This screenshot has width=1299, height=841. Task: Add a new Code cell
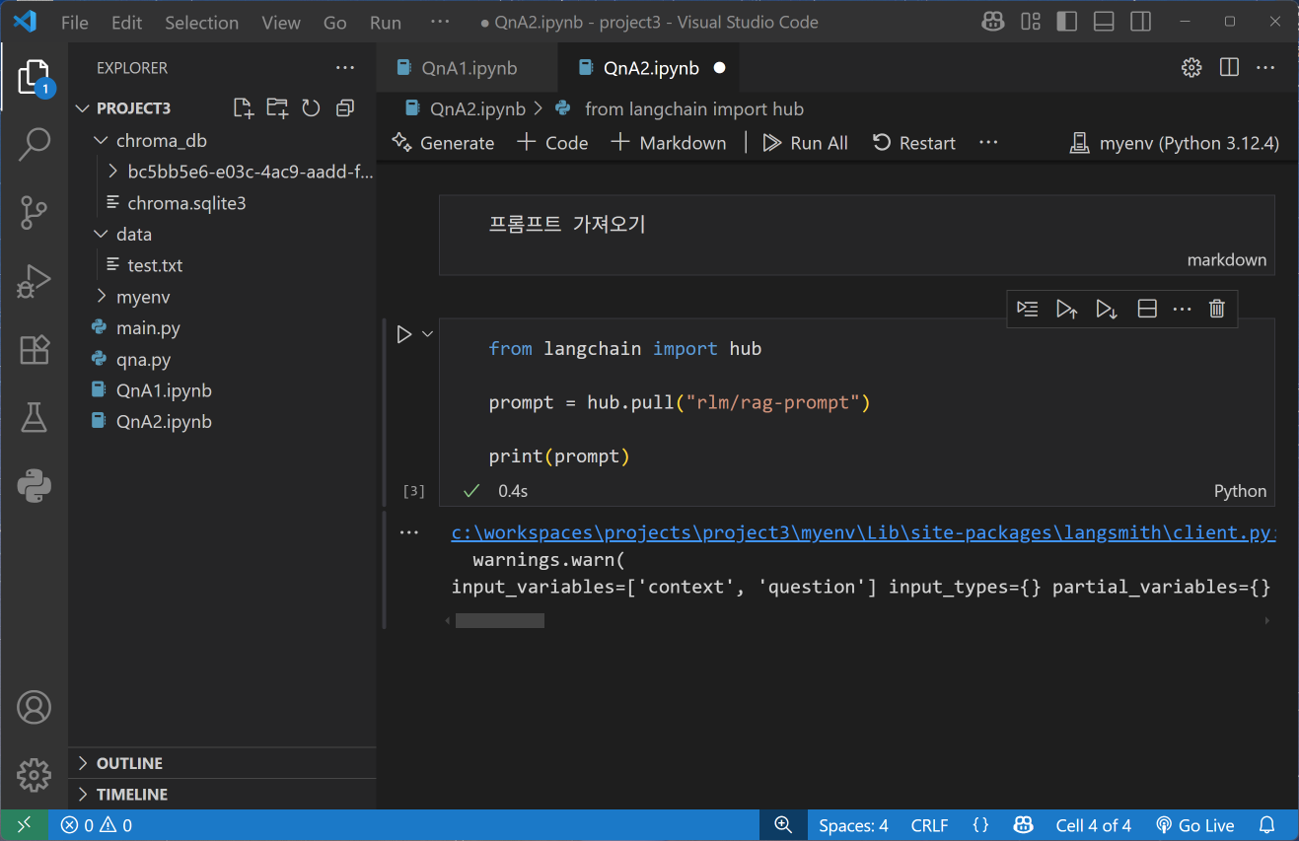pos(553,143)
